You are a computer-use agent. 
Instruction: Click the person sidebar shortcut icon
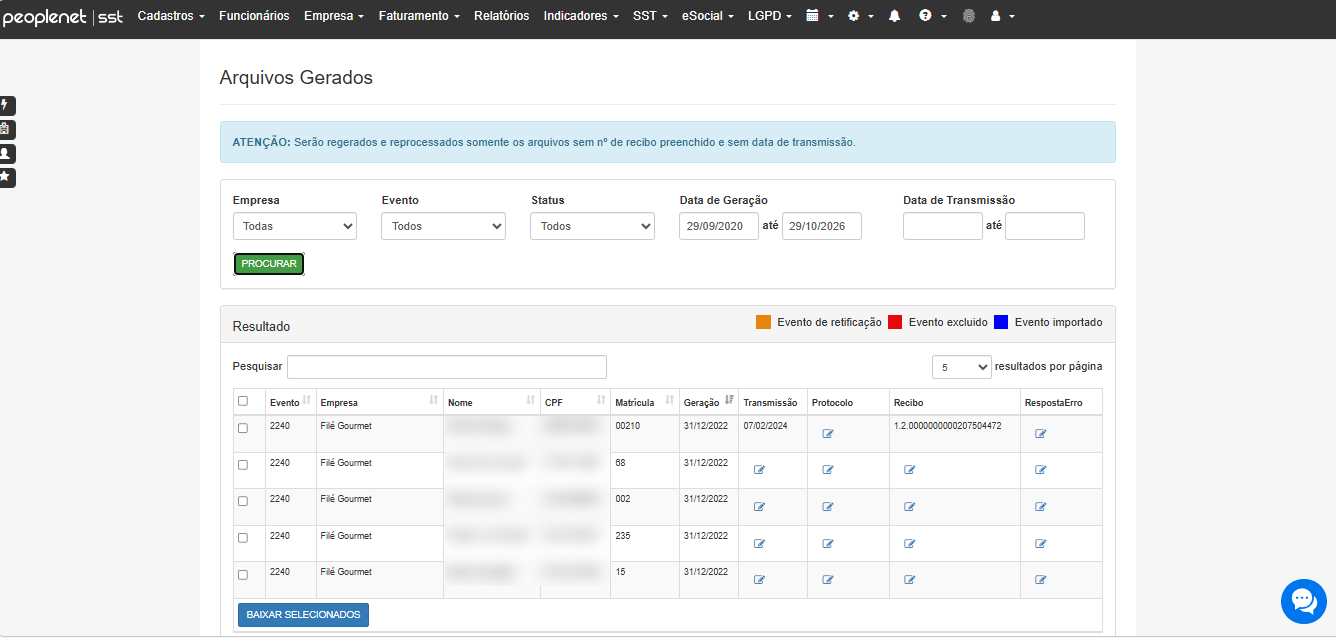[x=6, y=153]
